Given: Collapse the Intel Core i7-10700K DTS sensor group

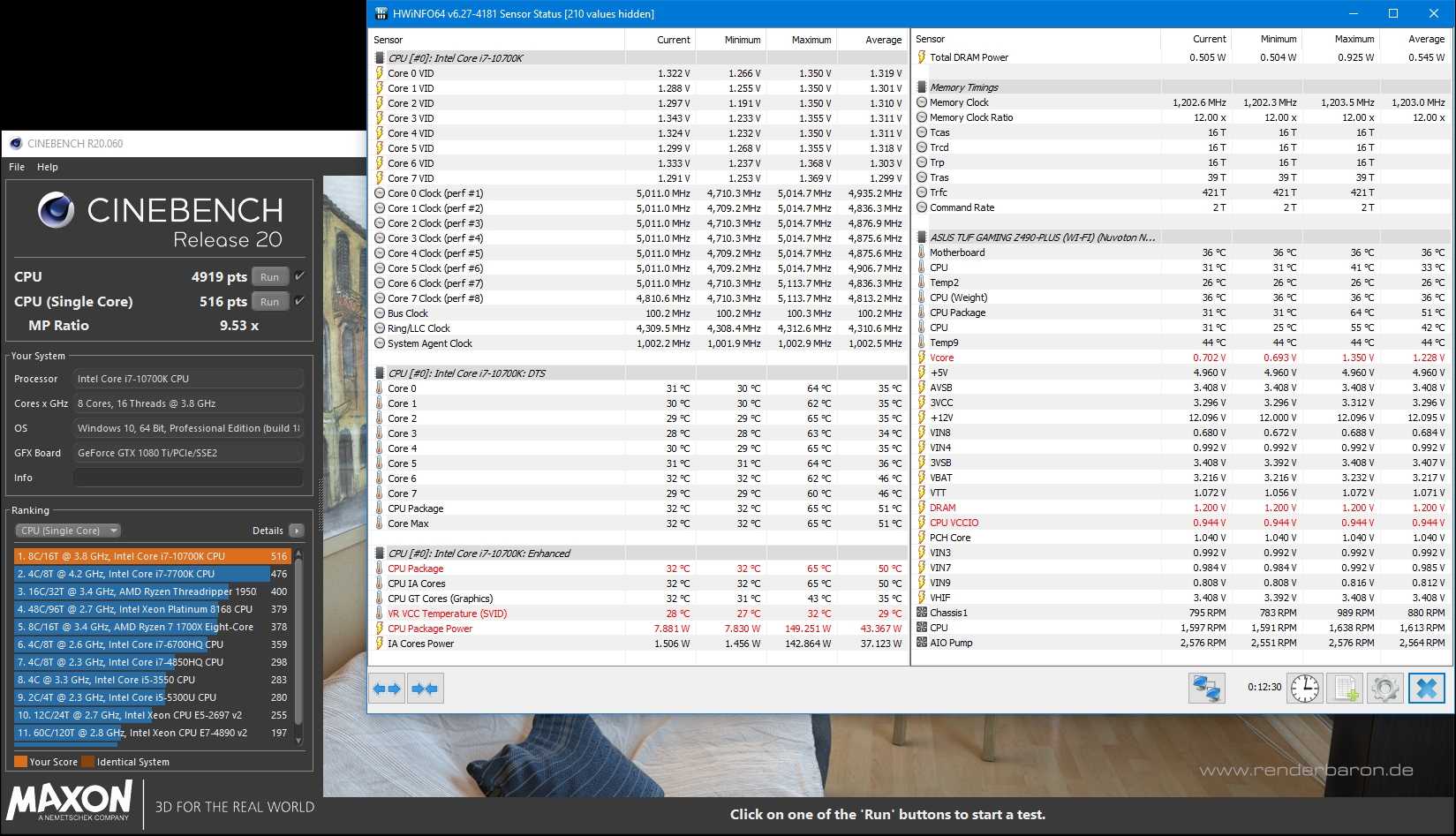Looking at the screenshot, I should [x=380, y=373].
